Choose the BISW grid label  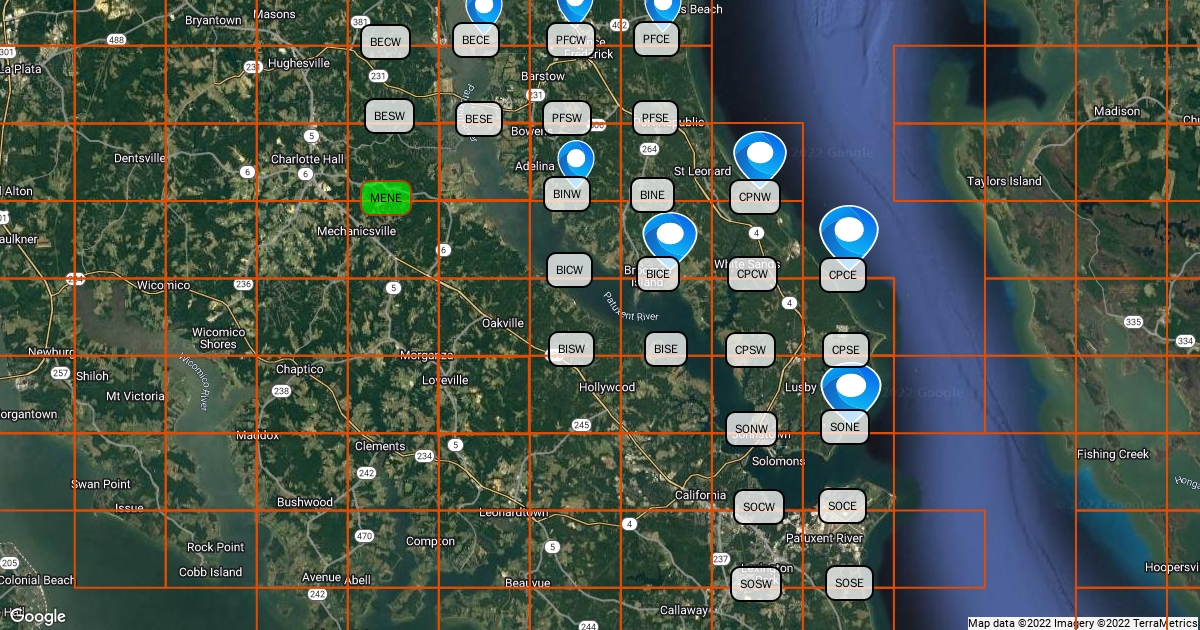pos(571,349)
